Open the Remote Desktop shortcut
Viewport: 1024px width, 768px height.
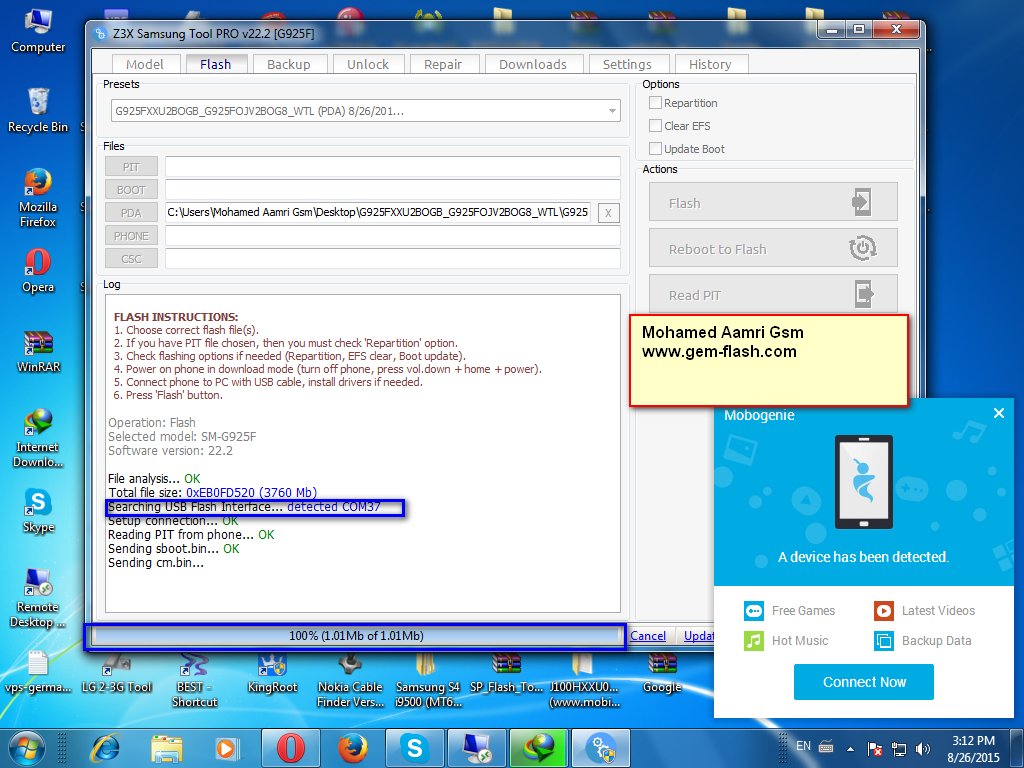pyautogui.click(x=38, y=597)
